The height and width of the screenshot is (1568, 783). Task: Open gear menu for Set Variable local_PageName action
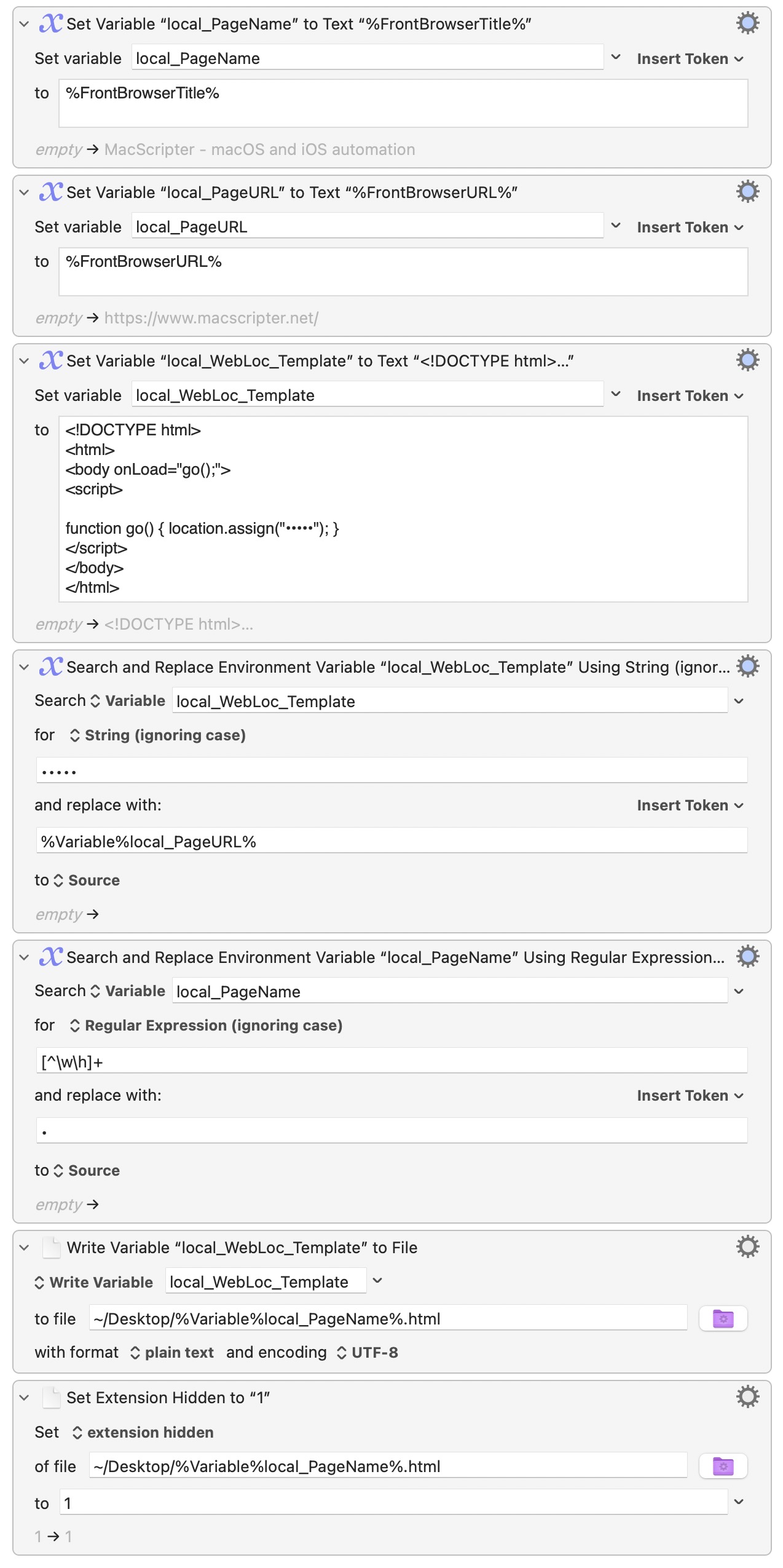pos(747,23)
